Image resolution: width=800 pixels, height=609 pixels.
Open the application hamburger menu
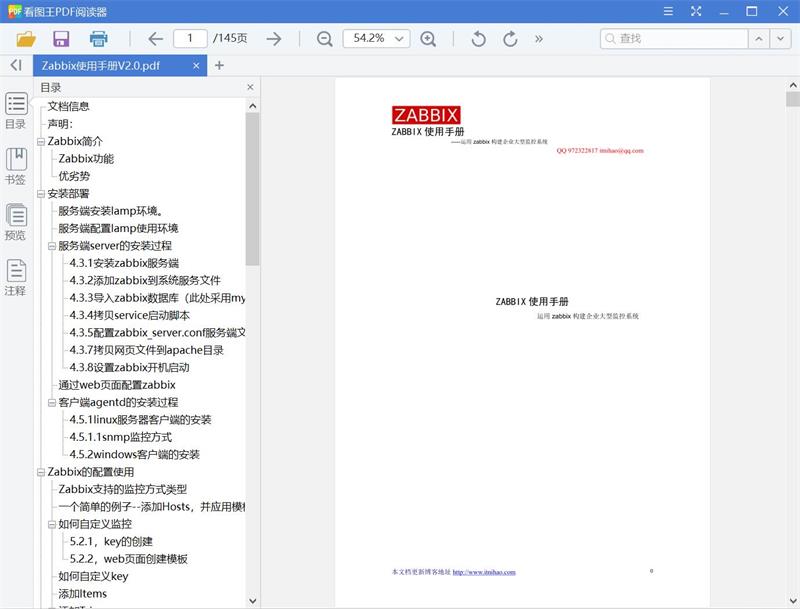[667, 12]
